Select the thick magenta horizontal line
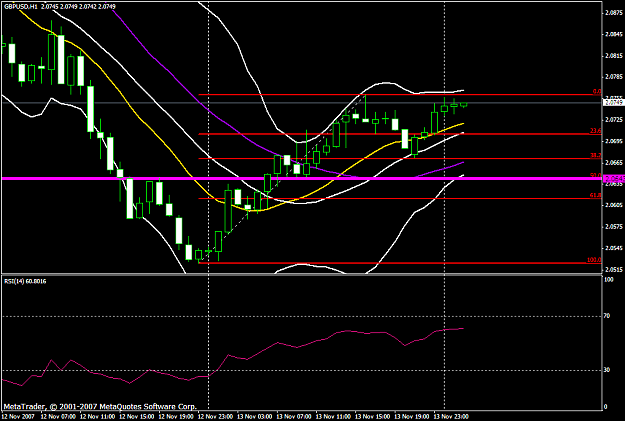 click(x=301, y=178)
